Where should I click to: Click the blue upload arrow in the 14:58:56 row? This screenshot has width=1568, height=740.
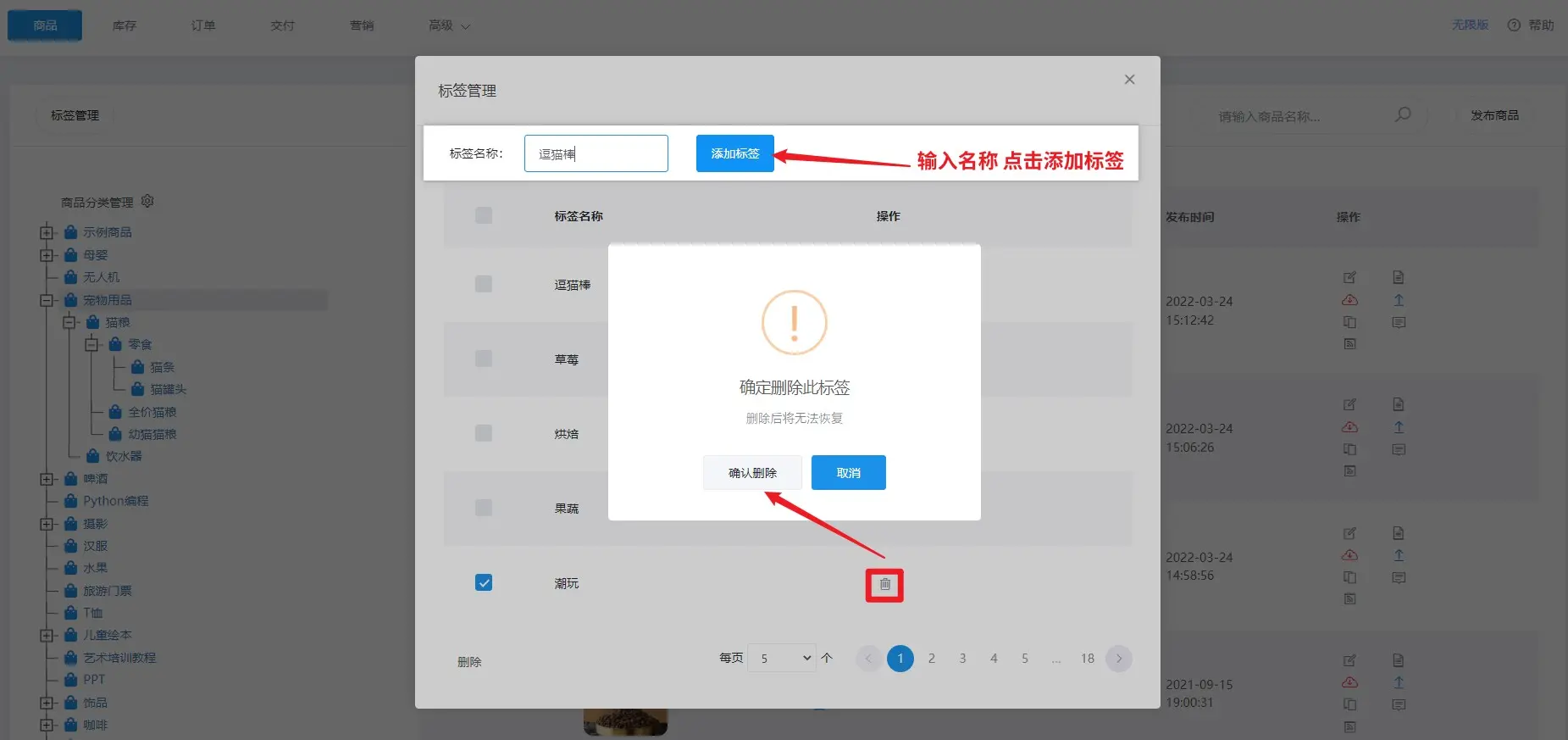[x=1399, y=555]
